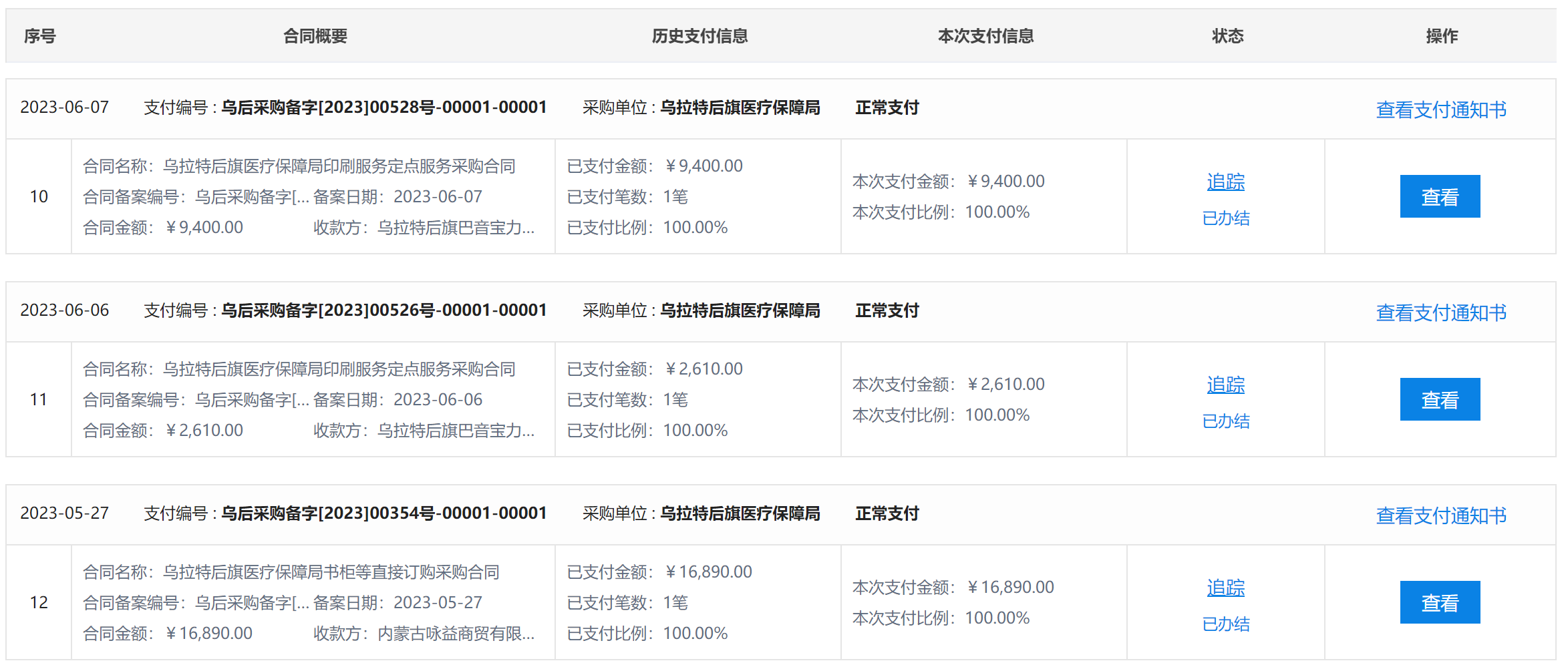The height and width of the screenshot is (671, 1568).
Task: Click the 查看 button for row 11
Action: pyautogui.click(x=1440, y=399)
